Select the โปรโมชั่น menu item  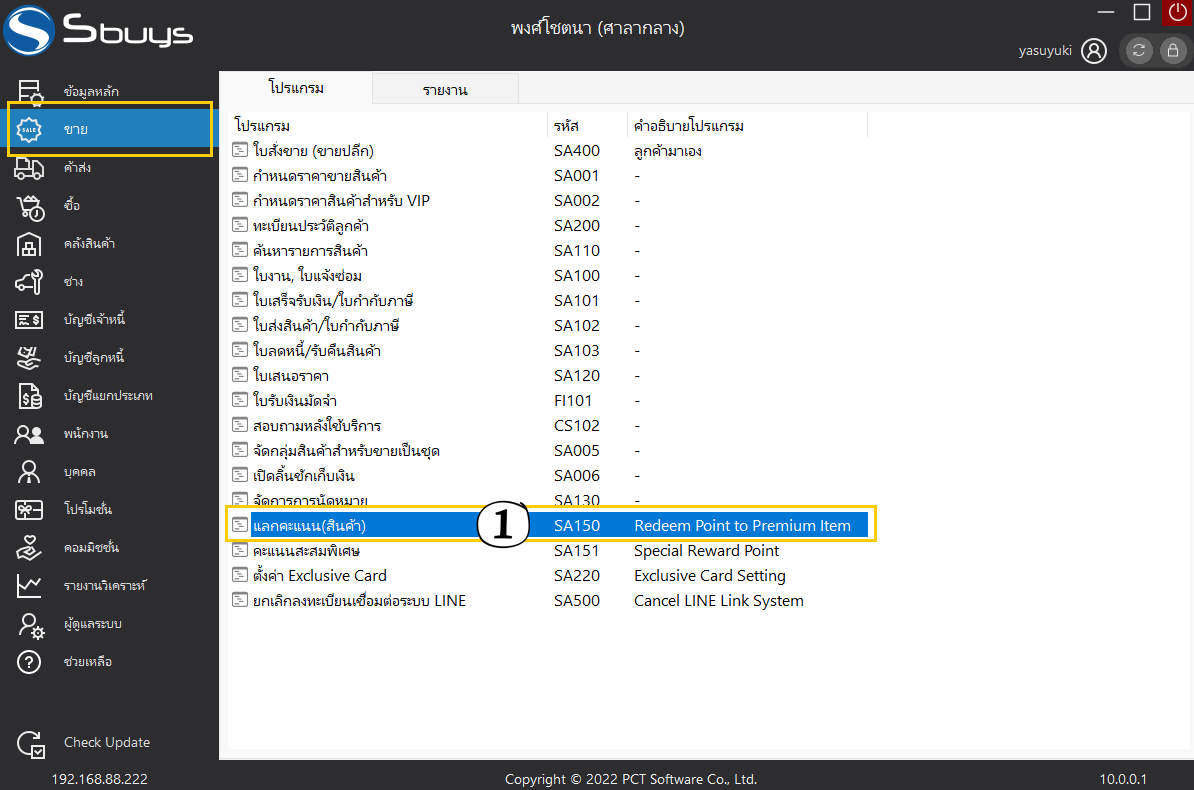pyautogui.click(x=88, y=510)
